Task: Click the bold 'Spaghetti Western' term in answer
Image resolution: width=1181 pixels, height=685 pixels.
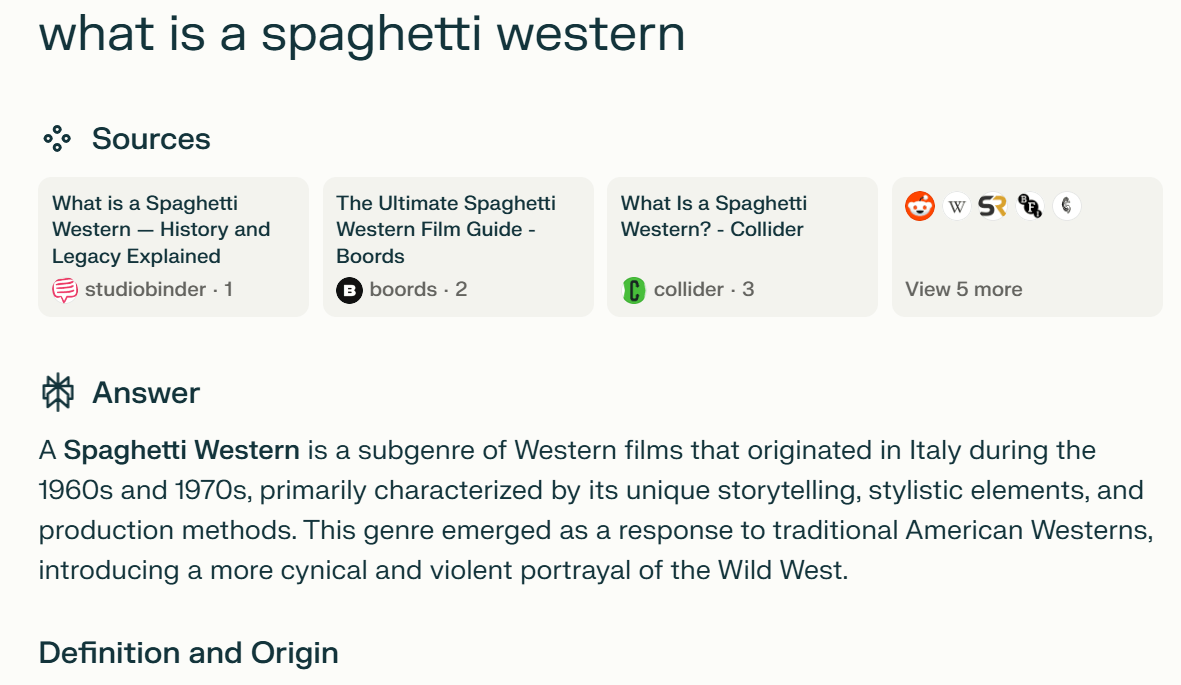Action: pyautogui.click(x=181, y=450)
